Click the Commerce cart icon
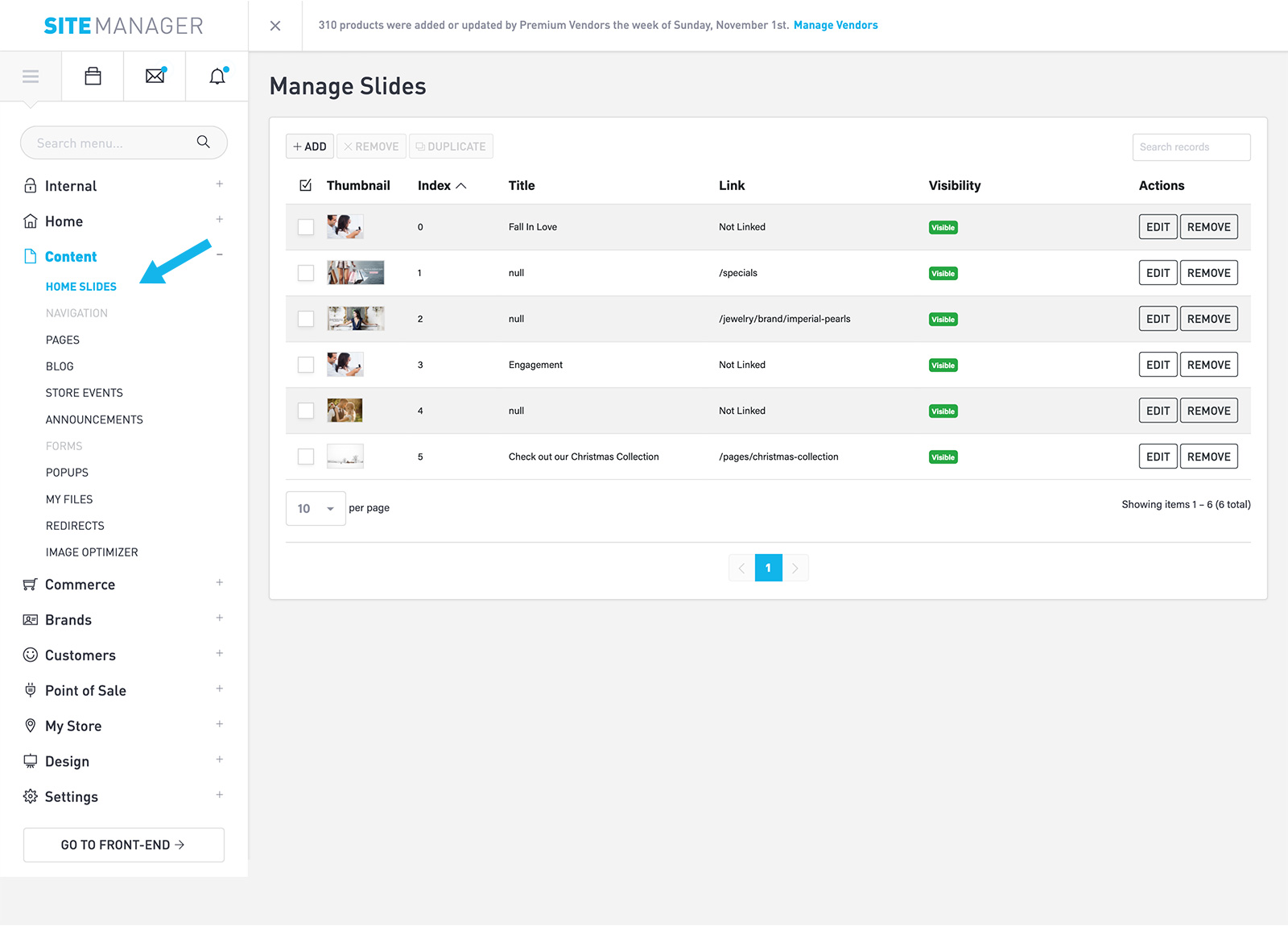Image resolution: width=1288 pixels, height=926 pixels. pos(31,585)
